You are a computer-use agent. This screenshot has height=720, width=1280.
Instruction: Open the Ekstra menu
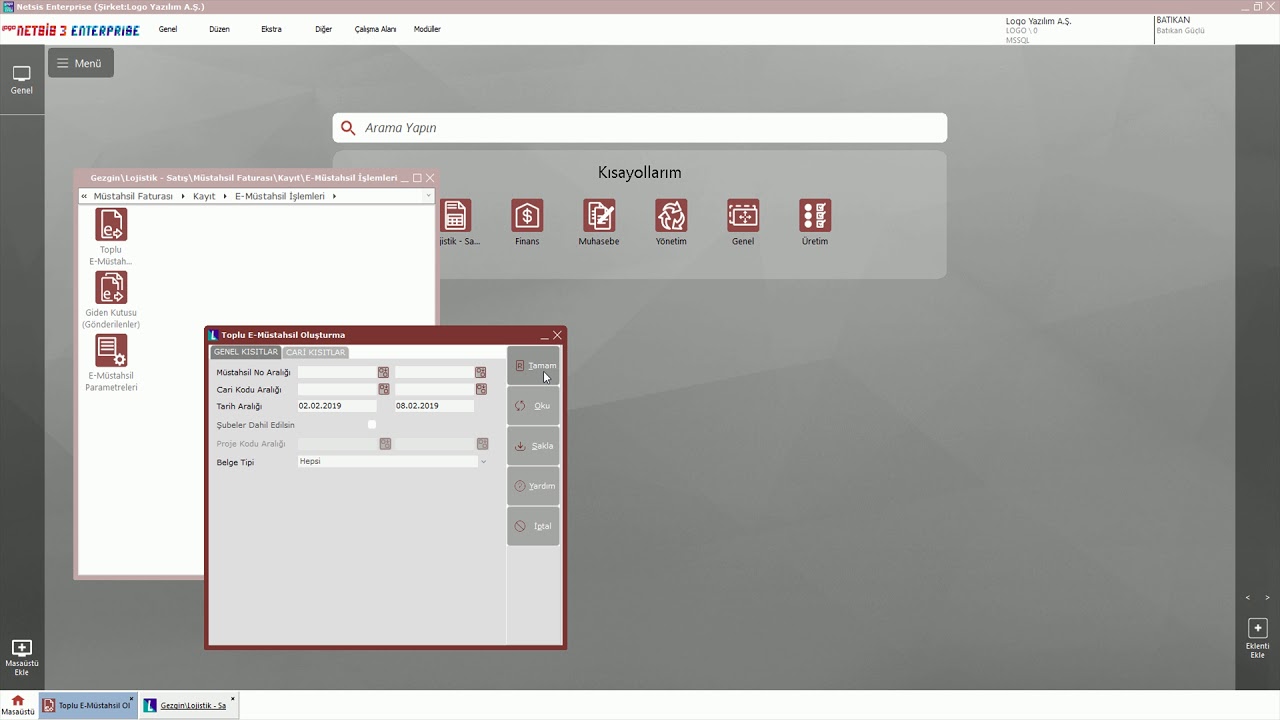[271, 29]
